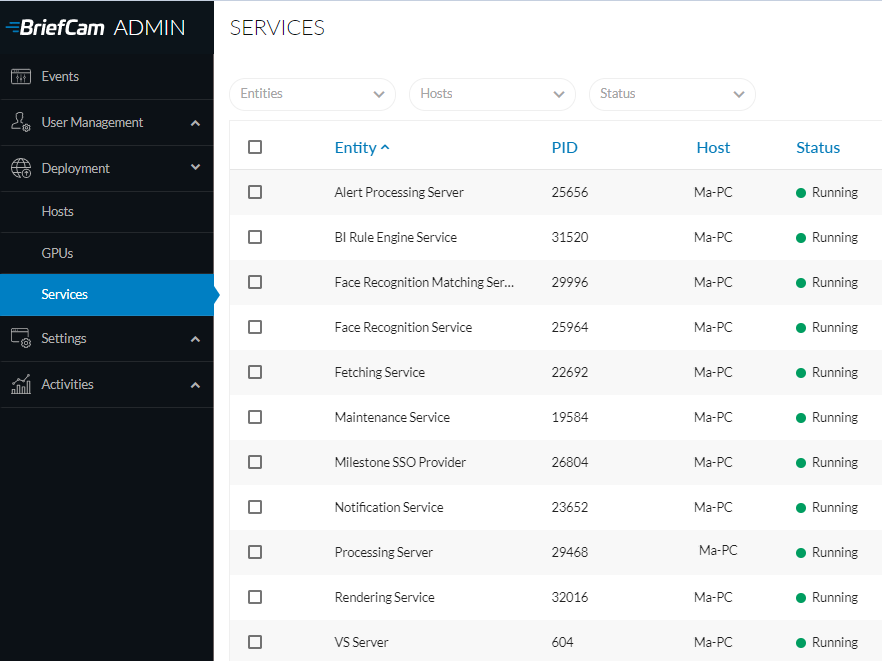
Task: Check the Notification Service checkbox
Action: (255, 507)
